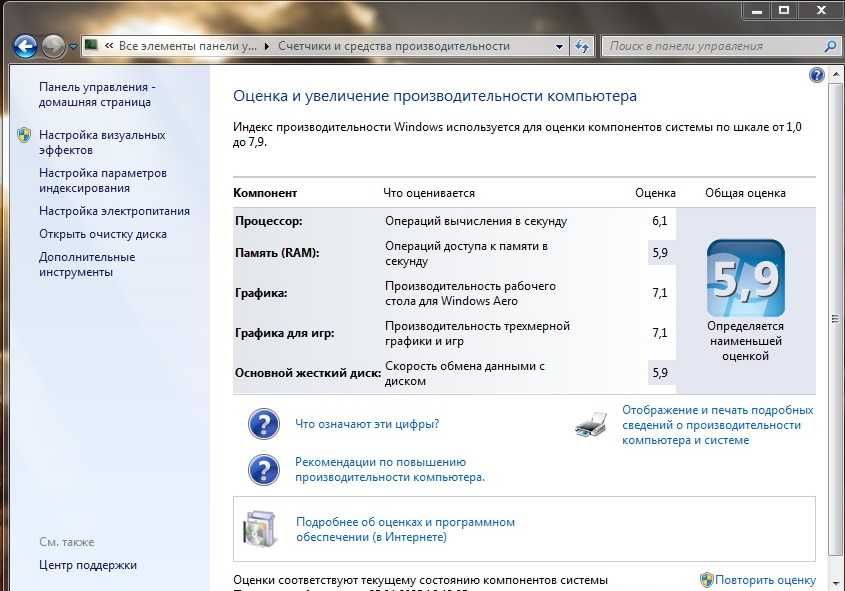
Task: Click the 'Что оценивается' column header
Action: (x=429, y=193)
